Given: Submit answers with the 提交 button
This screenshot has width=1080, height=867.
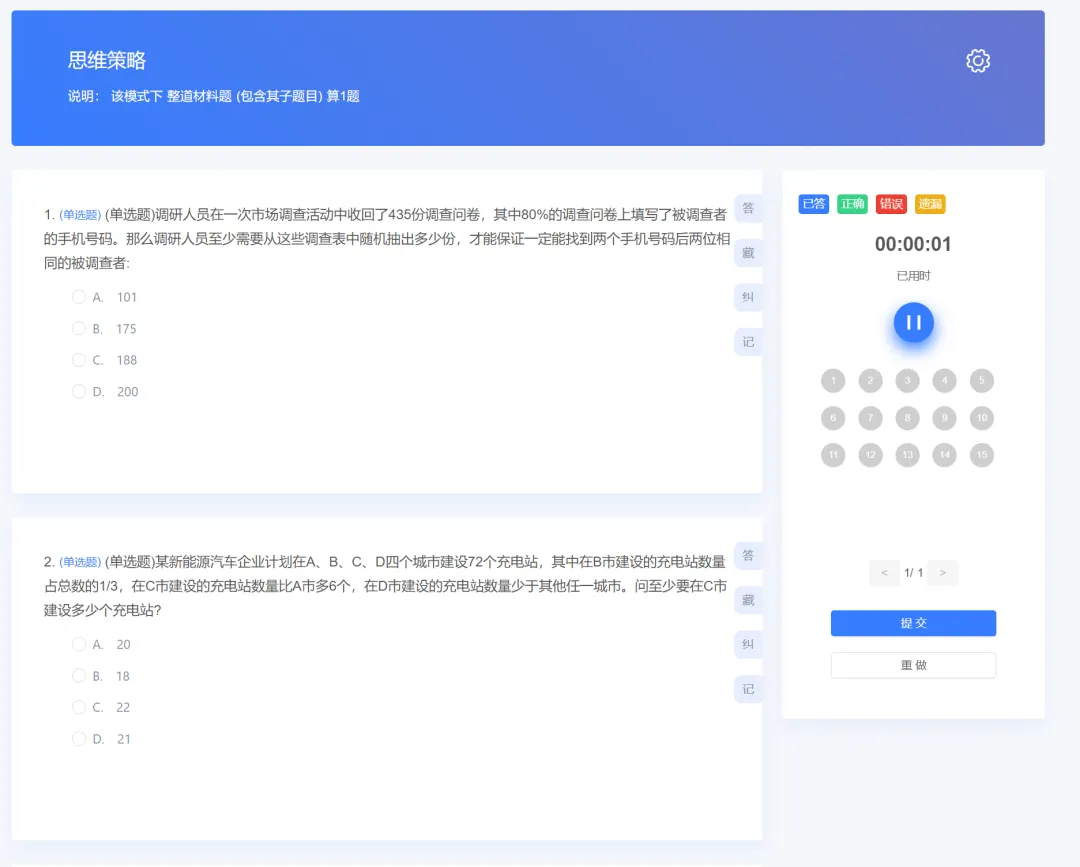Looking at the screenshot, I should [x=913, y=623].
